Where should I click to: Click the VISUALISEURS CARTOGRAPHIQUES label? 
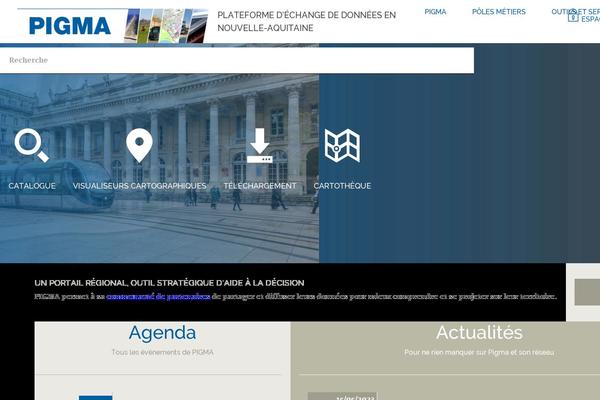point(140,186)
